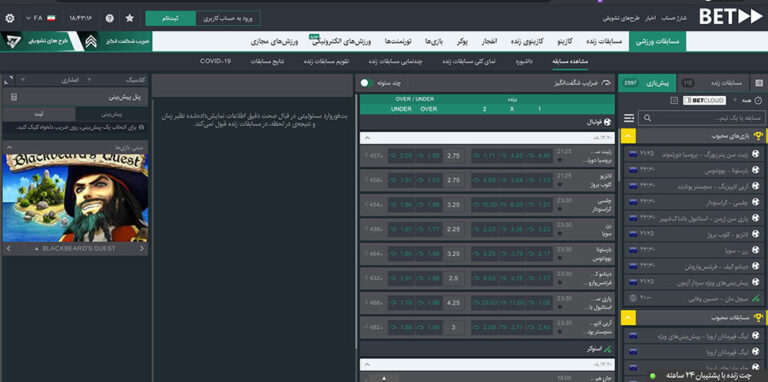
Task: Click the ثبت tab in the betslip
Action: 39,114
